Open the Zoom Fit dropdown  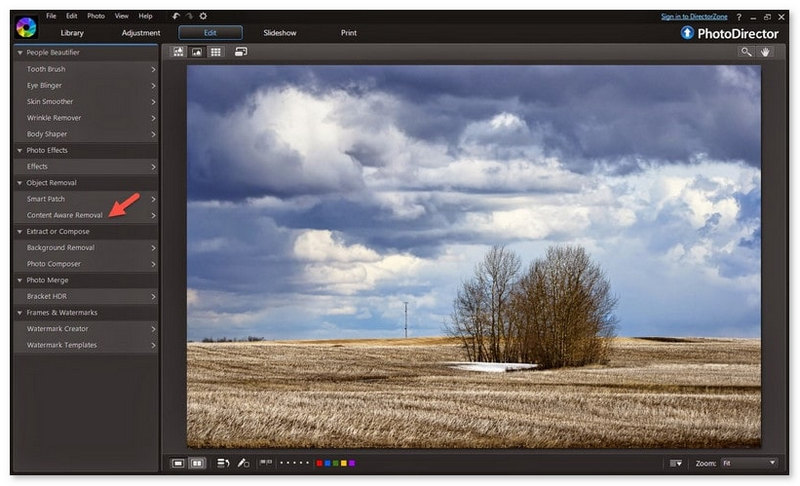pos(749,463)
